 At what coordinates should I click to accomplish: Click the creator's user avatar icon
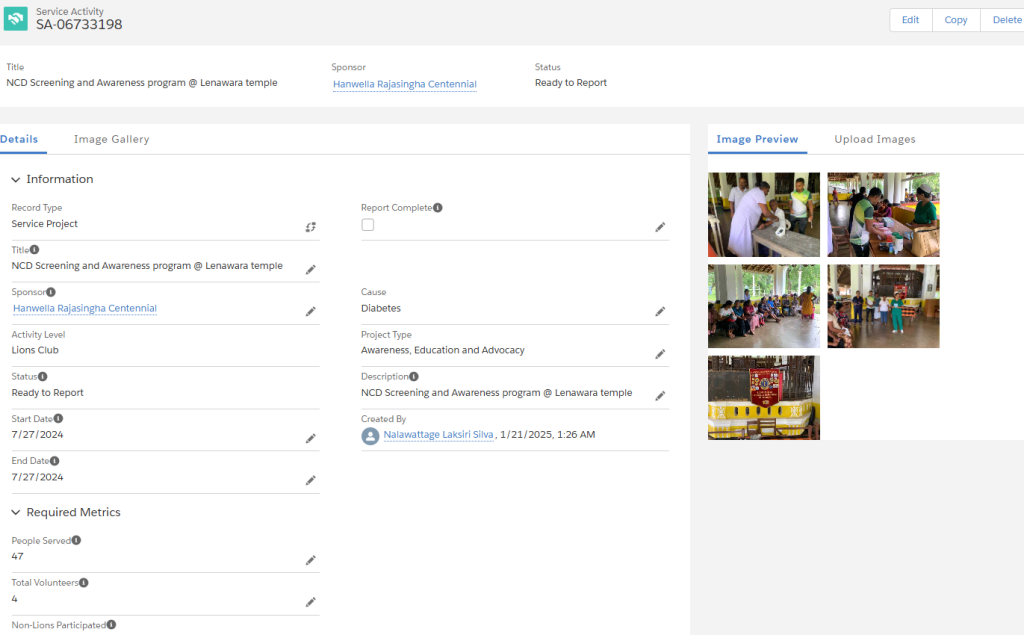pos(370,436)
